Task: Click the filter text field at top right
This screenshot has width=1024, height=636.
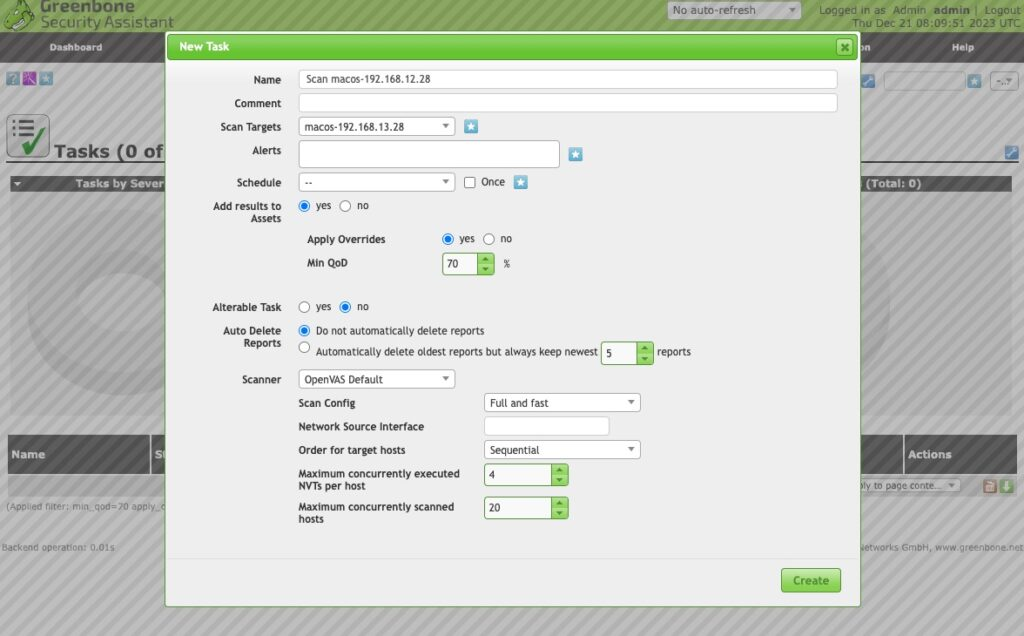Action: 925,81
